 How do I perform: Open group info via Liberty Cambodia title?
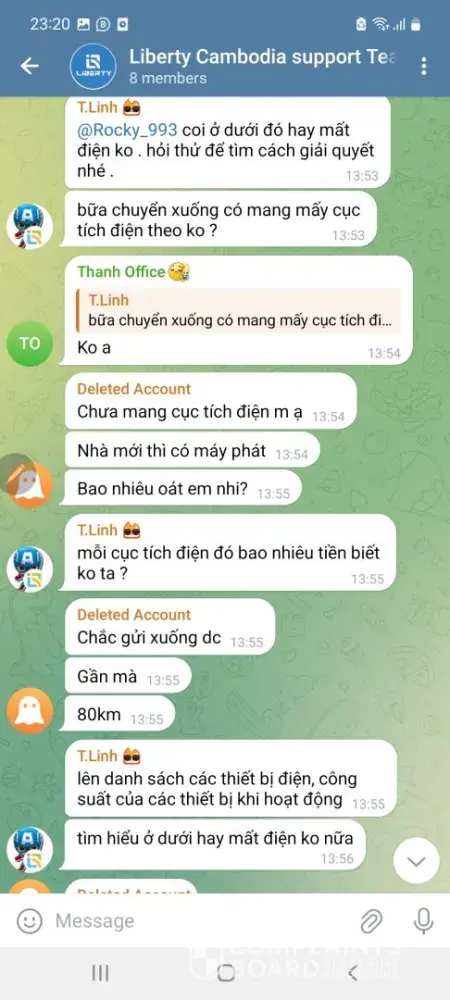(263, 57)
